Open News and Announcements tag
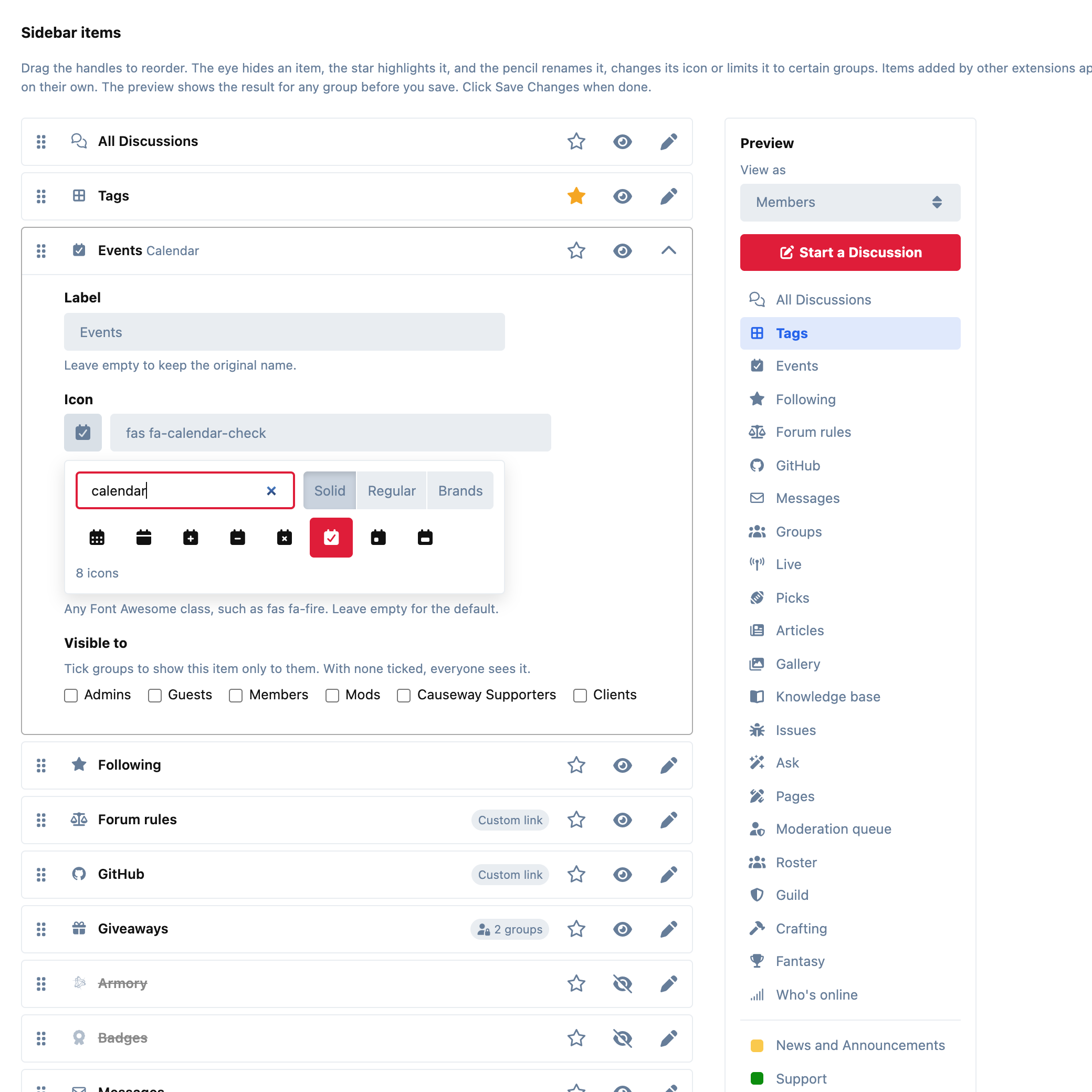1092x1092 pixels. coord(850,1046)
